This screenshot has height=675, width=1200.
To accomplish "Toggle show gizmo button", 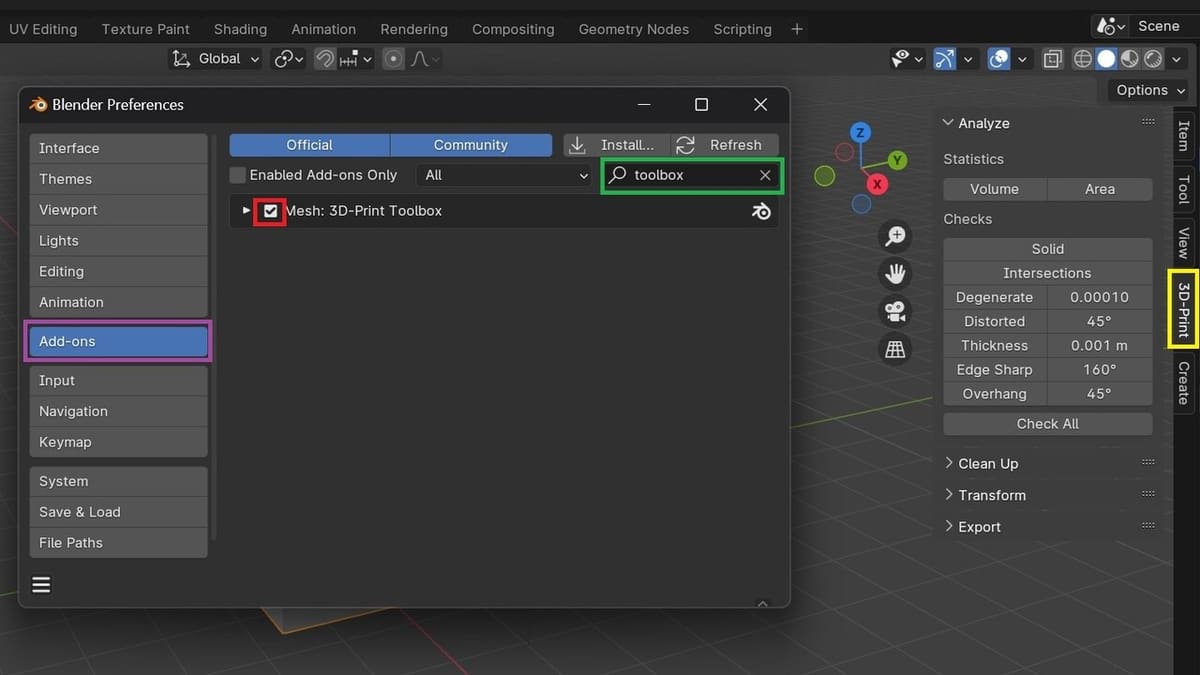I will click(945, 59).
